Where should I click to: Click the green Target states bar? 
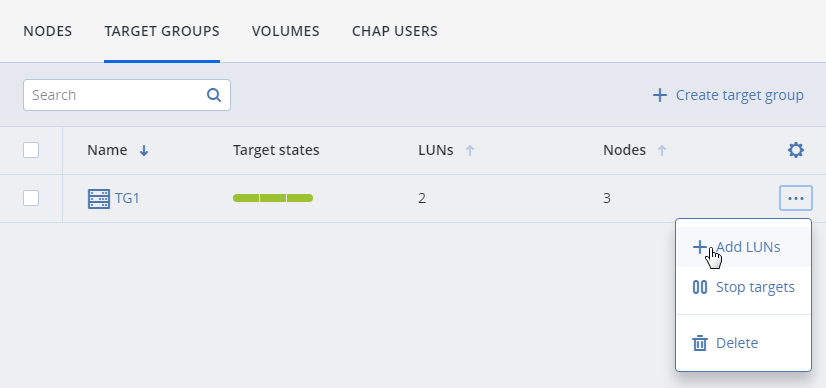pyautogui.click(x=273, y=198)
